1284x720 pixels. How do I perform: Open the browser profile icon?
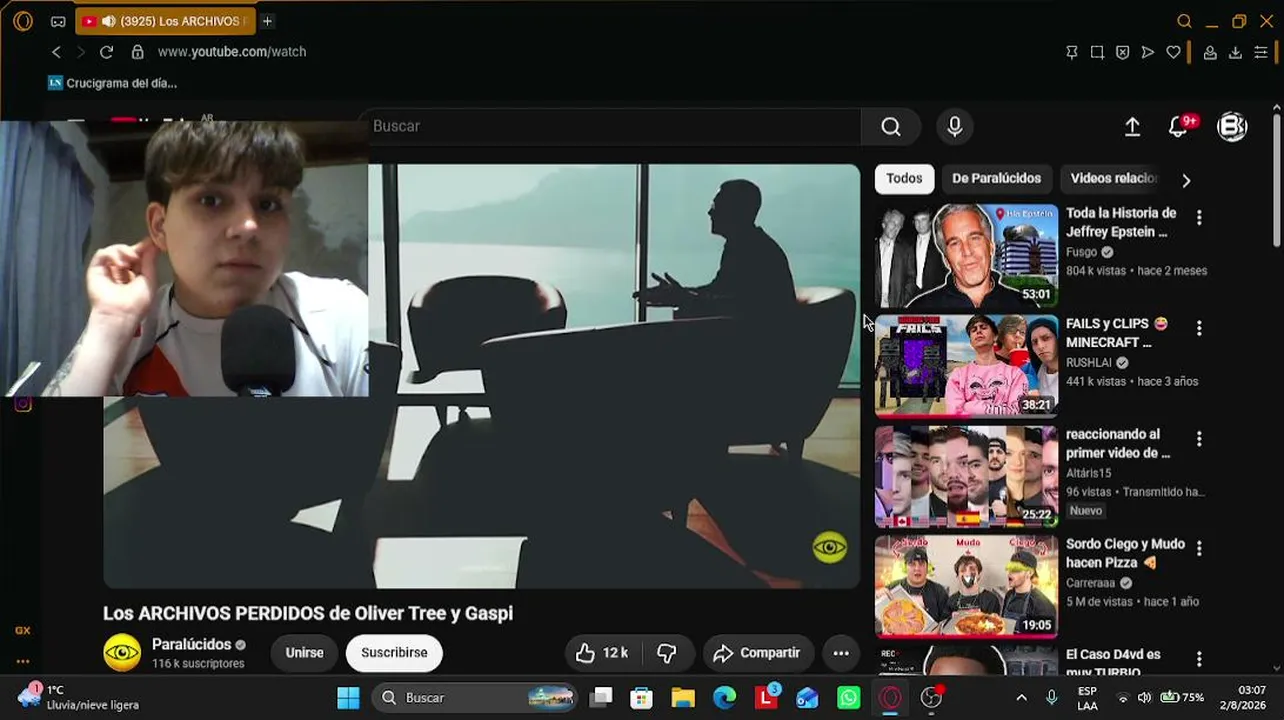pyautogui.click(x=1210, y=52)
